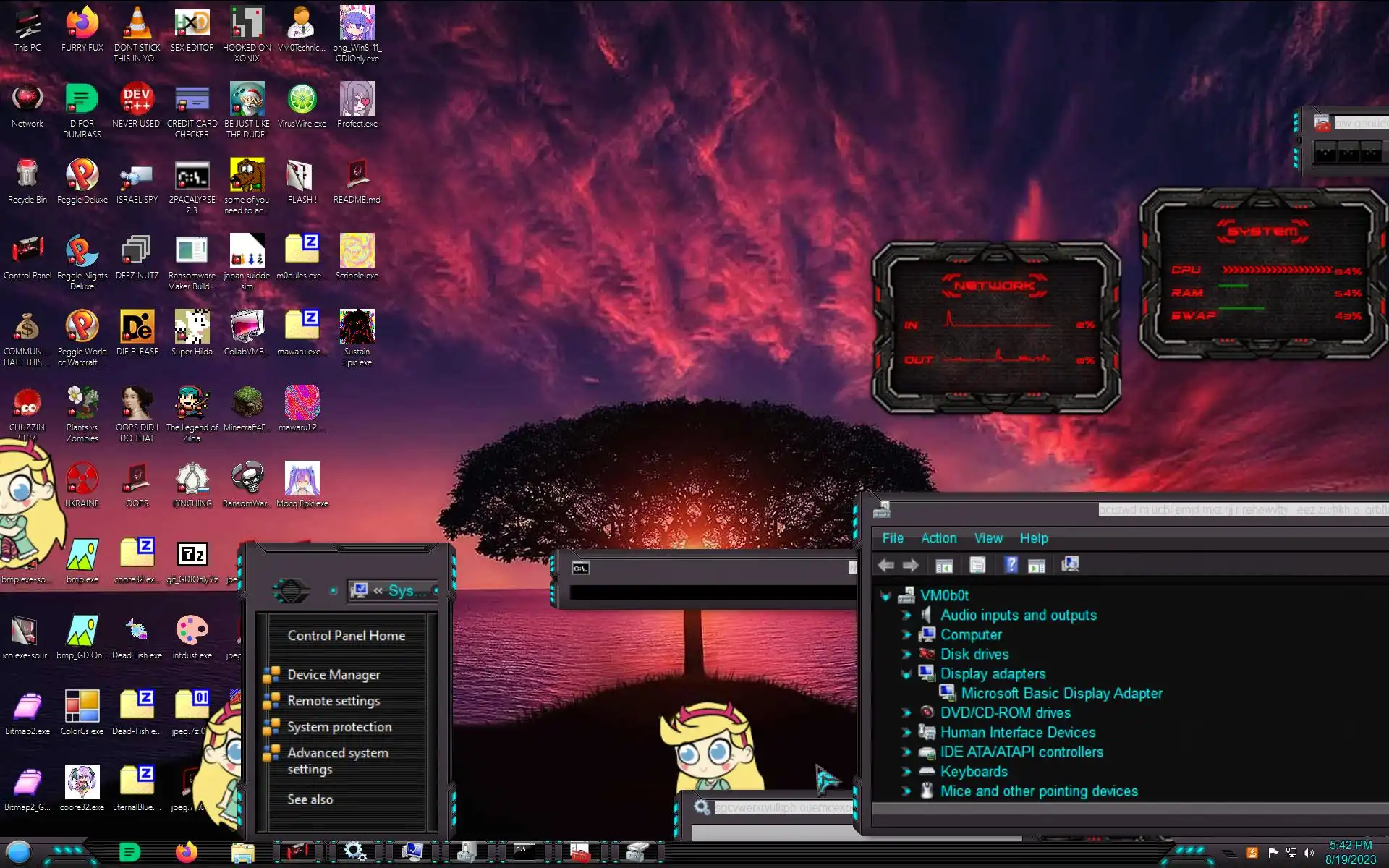Click the Device Manager link
The width and height of the screenshot is (1389, 868).
[x=334, y=674]
